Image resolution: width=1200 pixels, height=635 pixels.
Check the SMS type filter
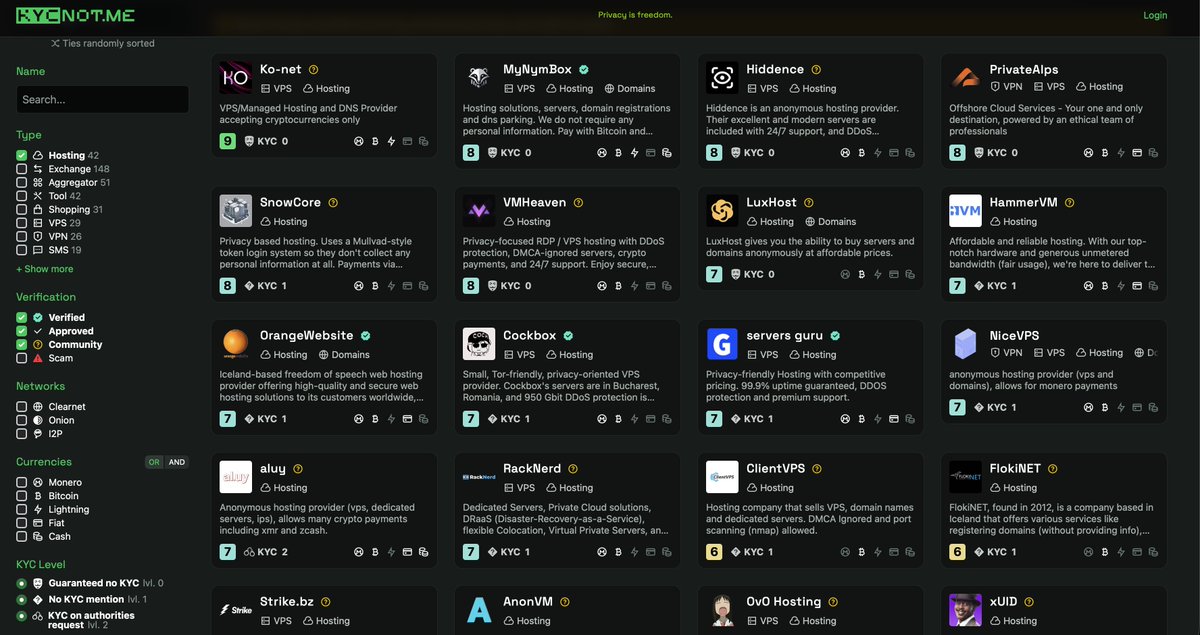pos(21,250)
